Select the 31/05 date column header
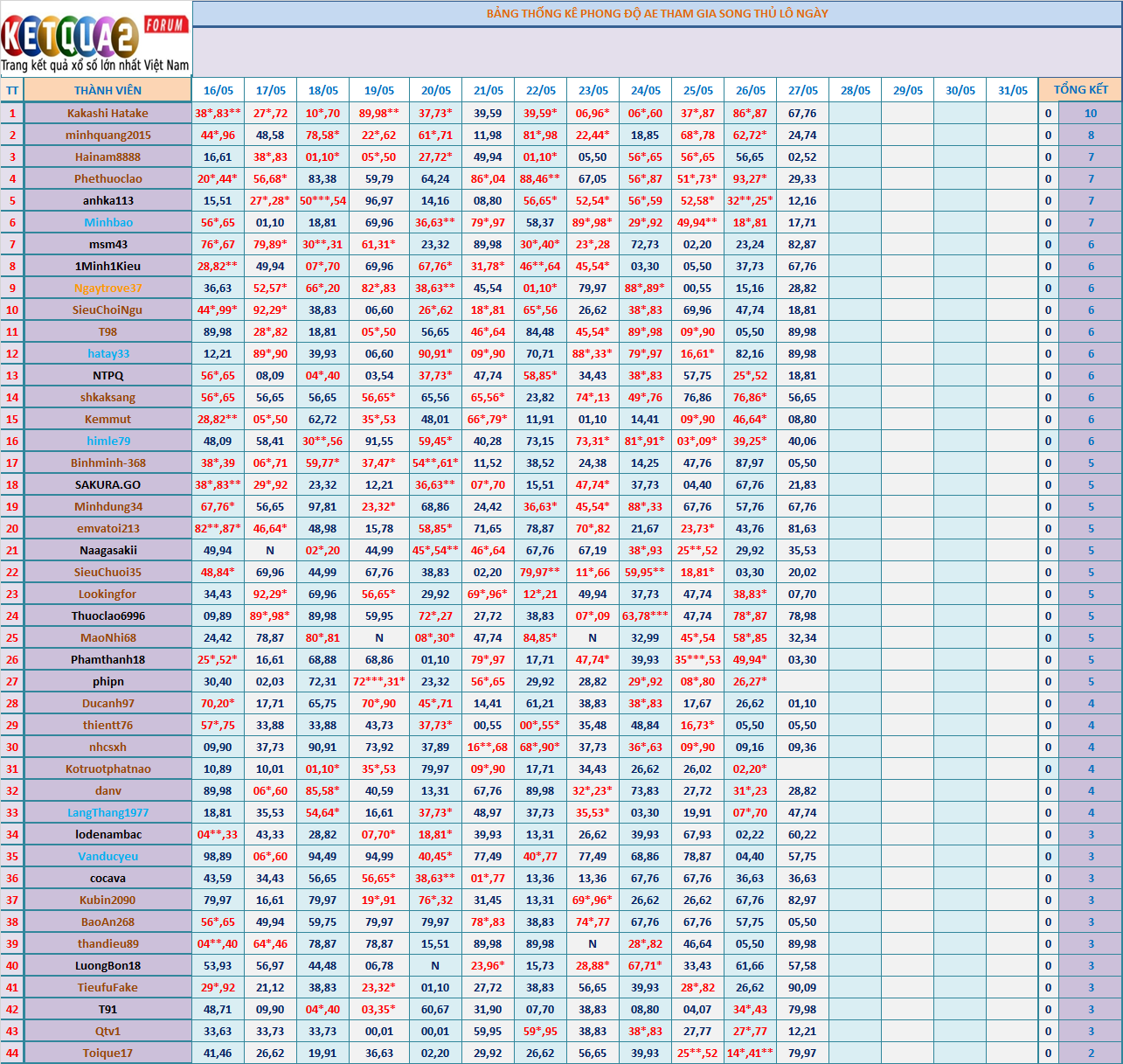Image resolution: width=1123 pixels, height=1064 pixels. (1012, 90)
